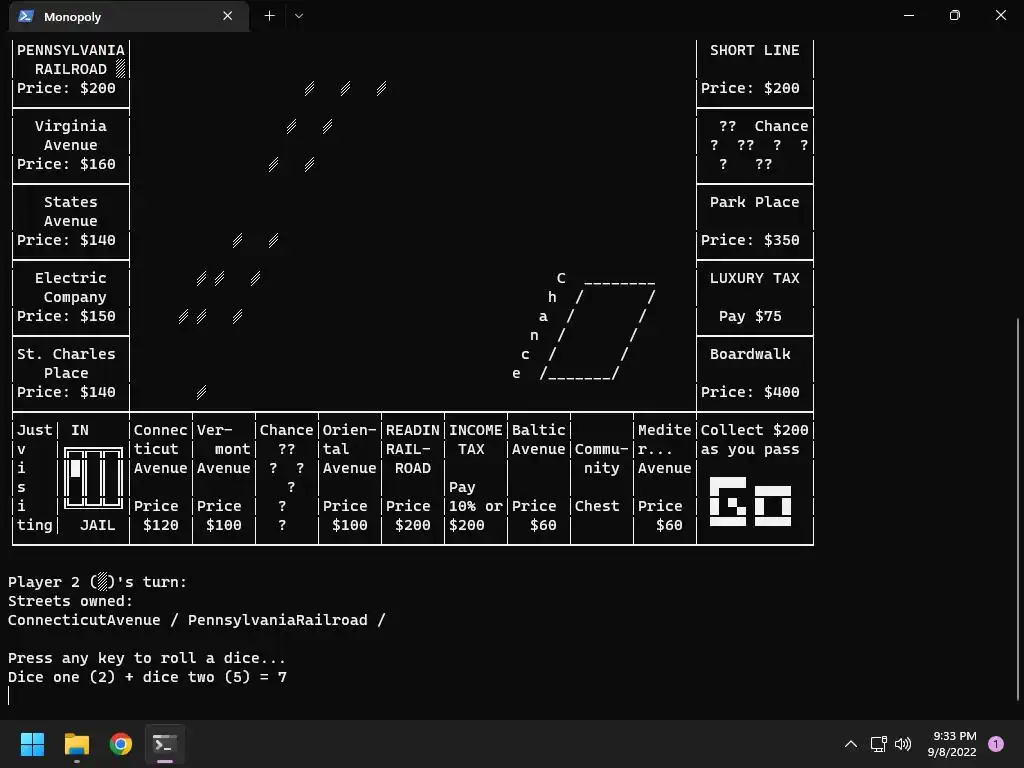Open the network status icon
Image resolution: width=1024 pixels, height=768 pixels.
click(x=878, y=744)
